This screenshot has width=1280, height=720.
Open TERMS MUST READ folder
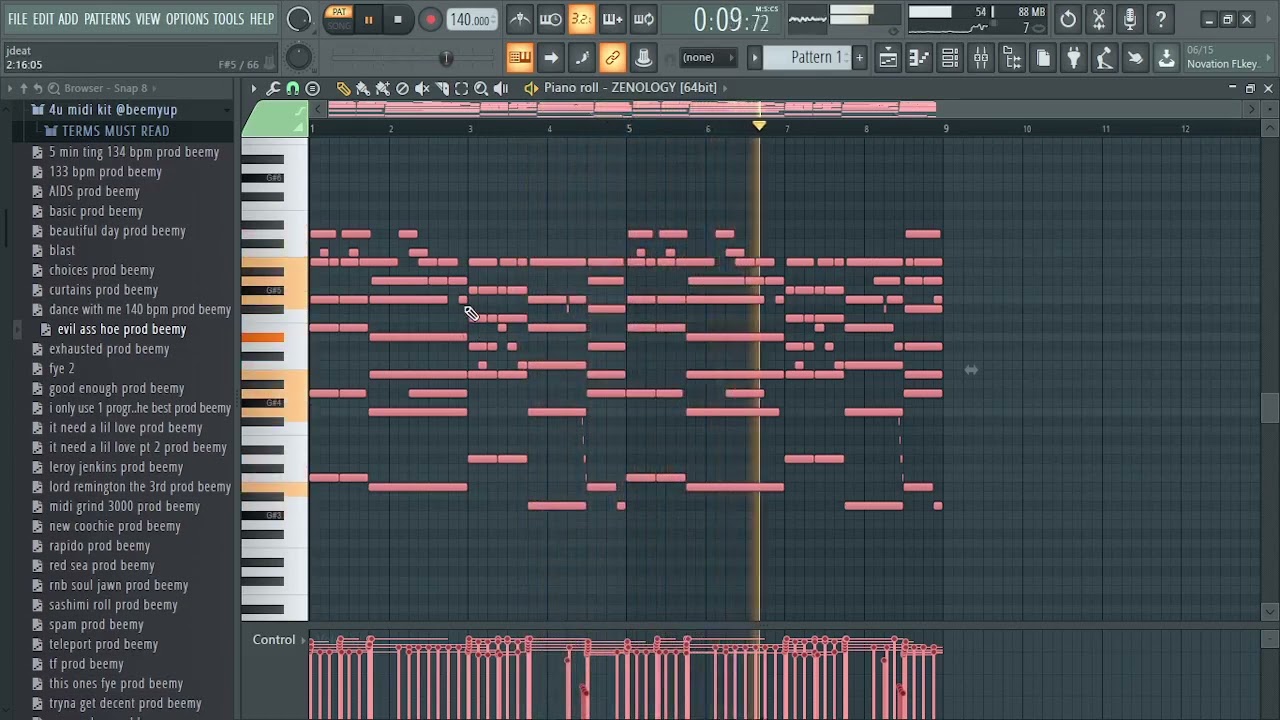[x=115, y=131]
